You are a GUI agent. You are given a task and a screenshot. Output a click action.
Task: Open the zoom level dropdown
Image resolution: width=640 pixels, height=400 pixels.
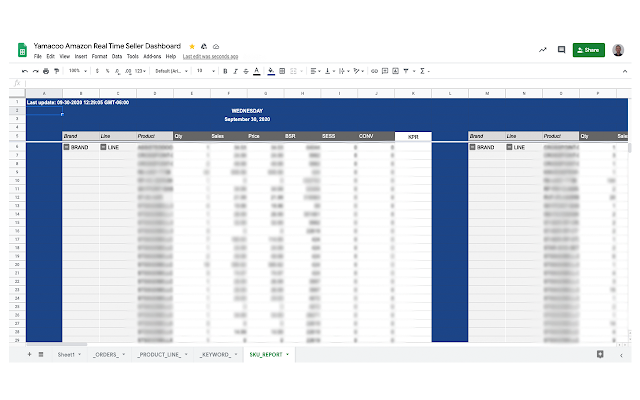pyautogui.click(x=78, y=71)
